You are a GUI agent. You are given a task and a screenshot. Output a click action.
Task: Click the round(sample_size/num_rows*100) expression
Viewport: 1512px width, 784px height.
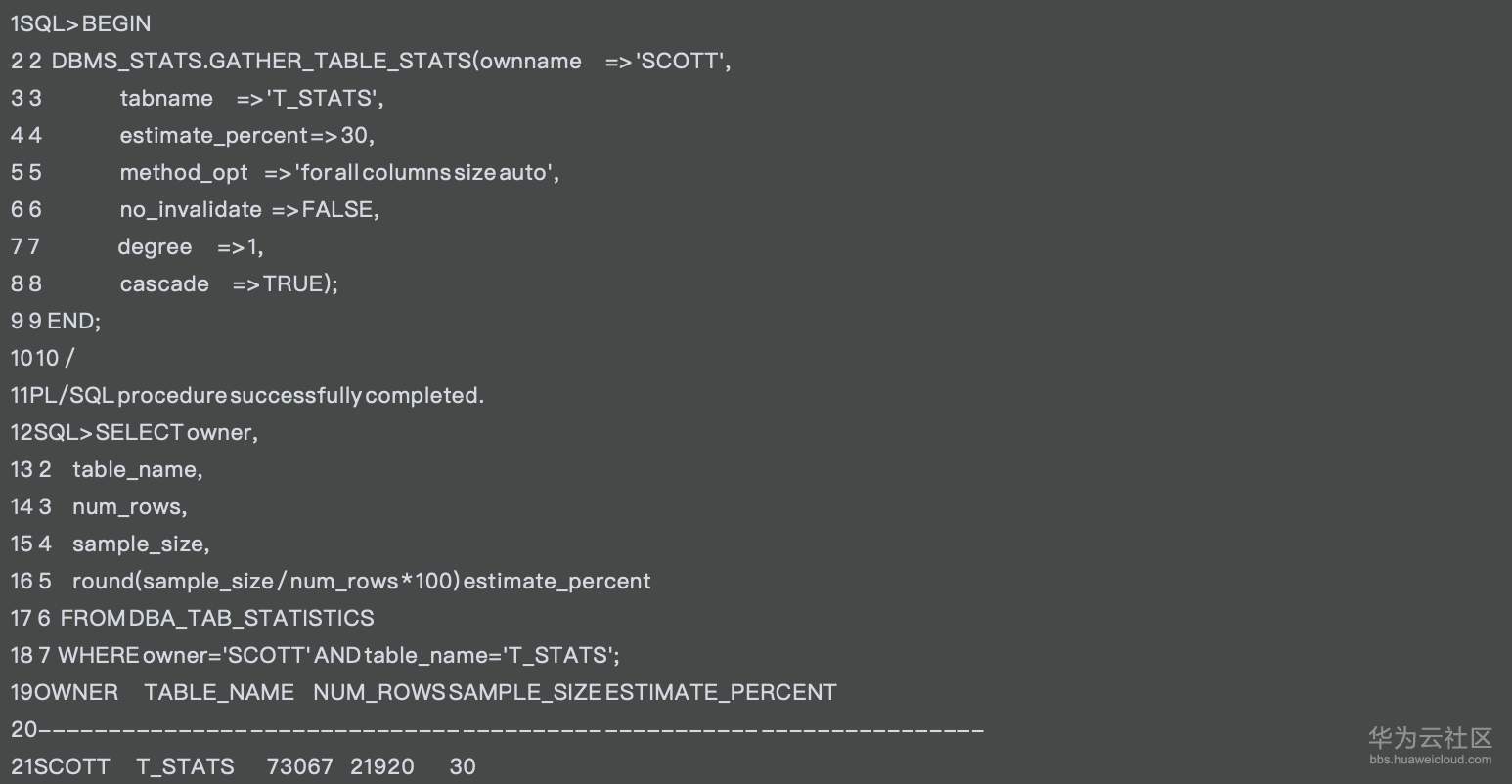[266, 581]
